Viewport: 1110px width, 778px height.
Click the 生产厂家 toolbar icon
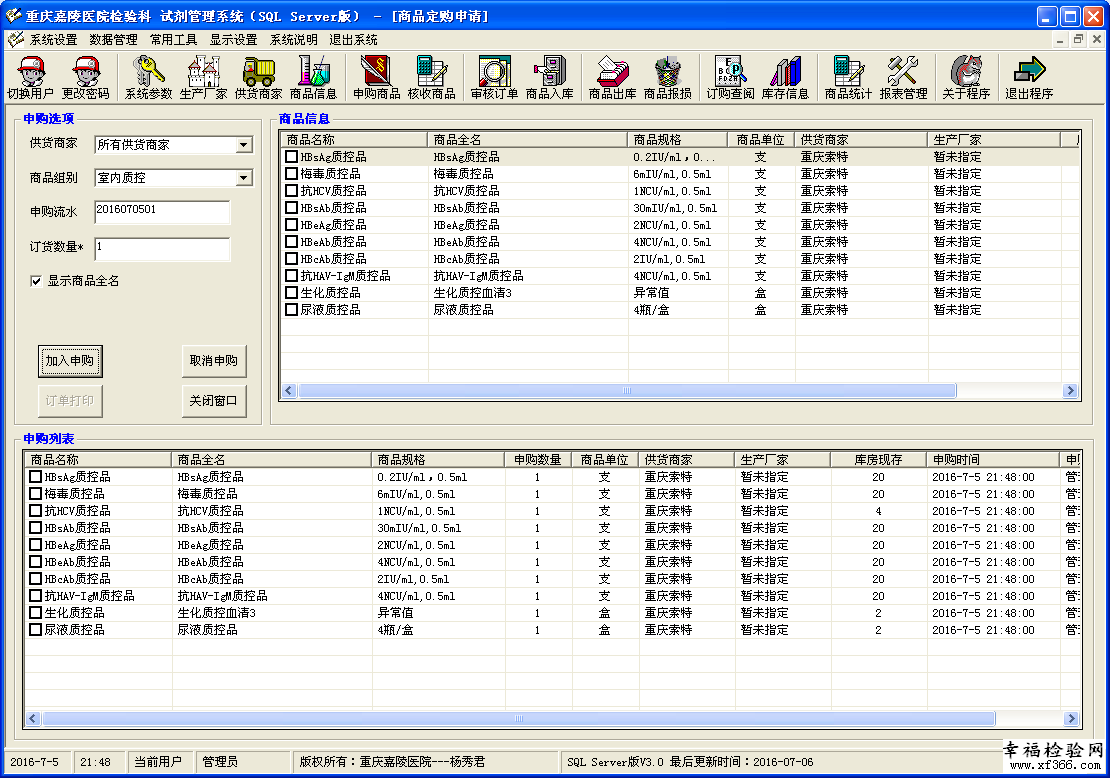pos(203,78)
